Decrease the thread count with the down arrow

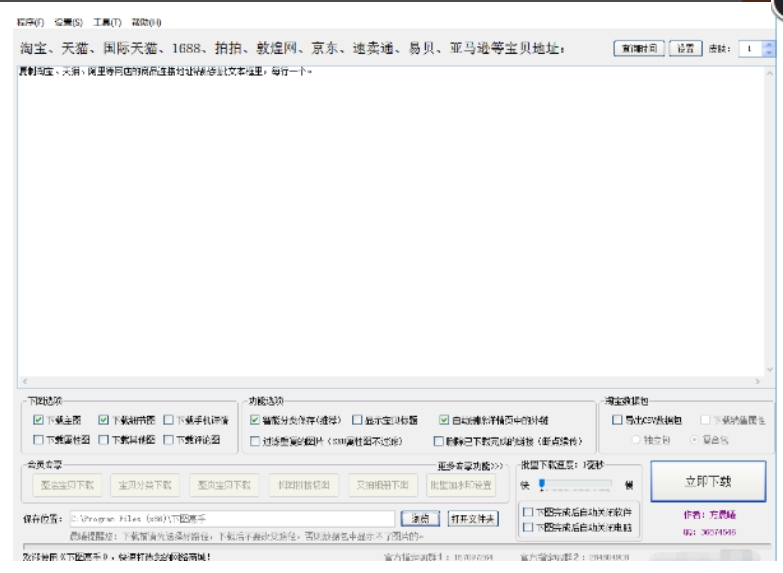click(769, 52)
